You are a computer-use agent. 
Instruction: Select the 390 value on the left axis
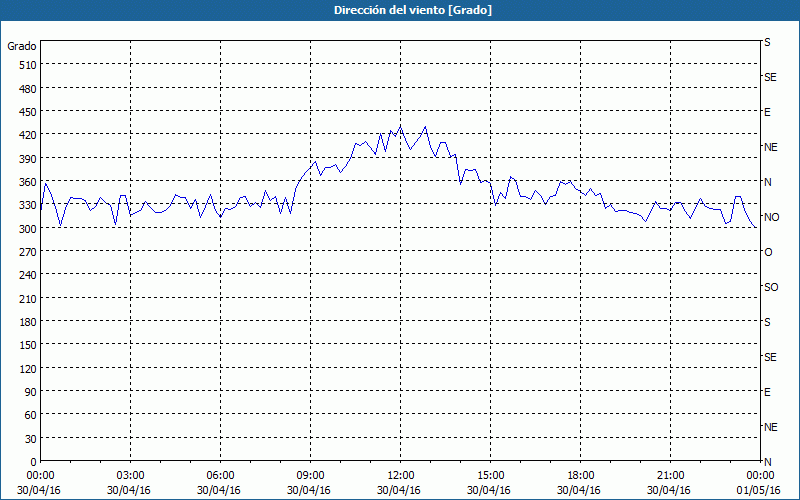pyautogui.click(x=29, y=159)
